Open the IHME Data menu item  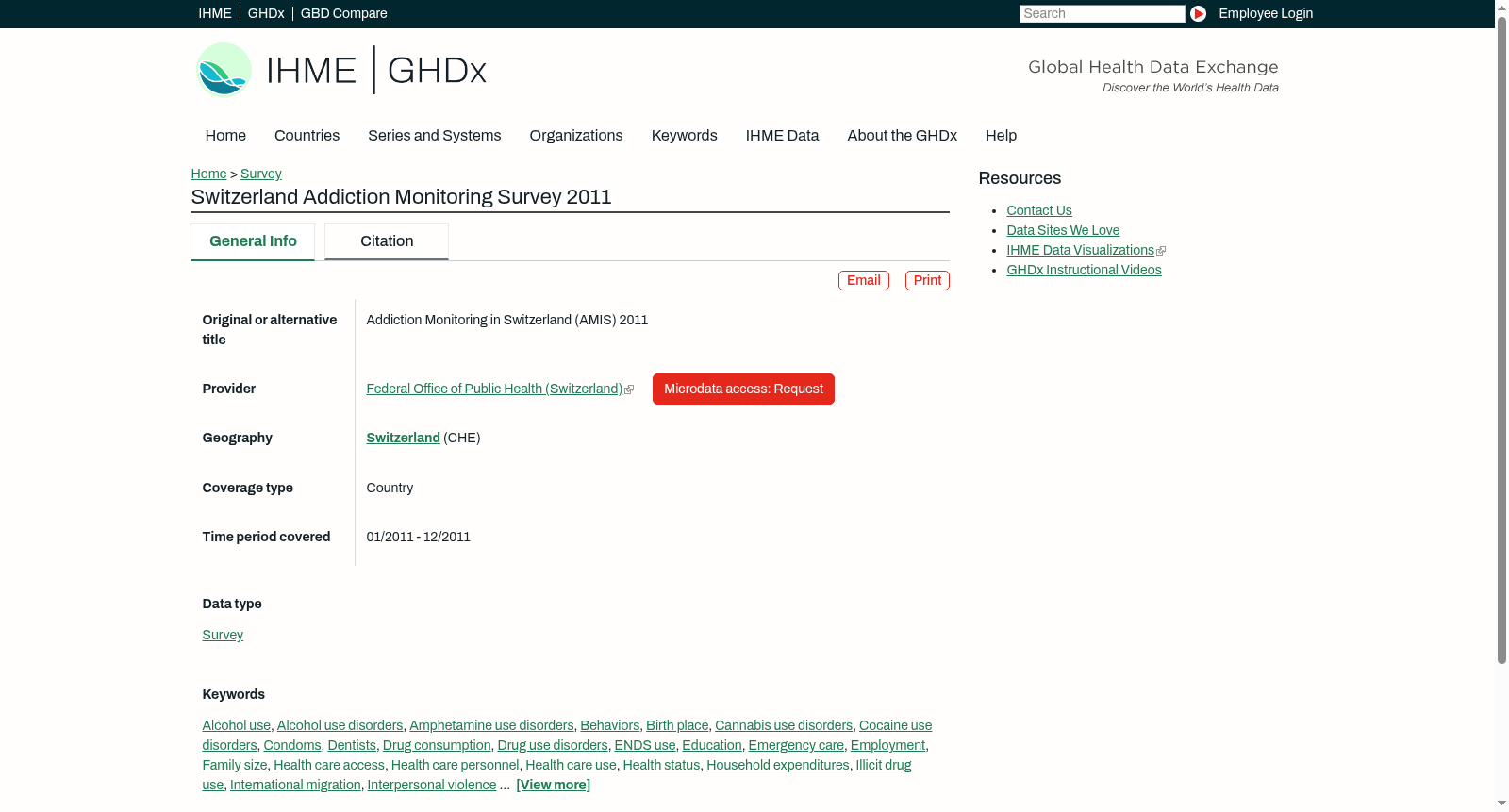(x=783, y=136)
